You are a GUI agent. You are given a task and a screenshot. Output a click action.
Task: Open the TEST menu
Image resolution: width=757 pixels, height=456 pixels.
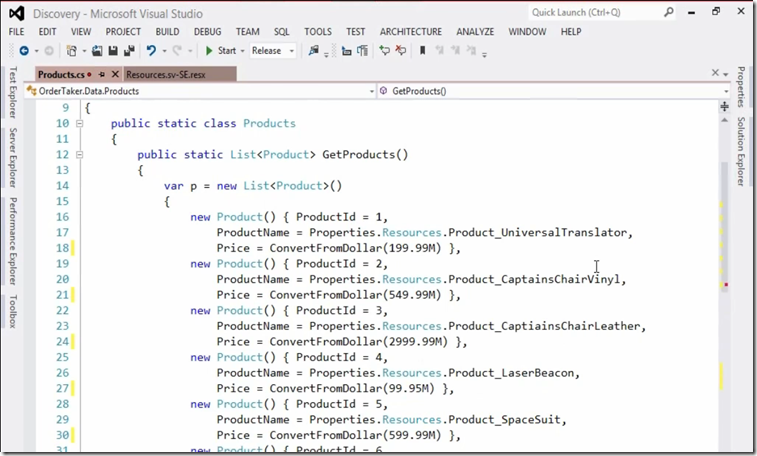tap(355, 32)
